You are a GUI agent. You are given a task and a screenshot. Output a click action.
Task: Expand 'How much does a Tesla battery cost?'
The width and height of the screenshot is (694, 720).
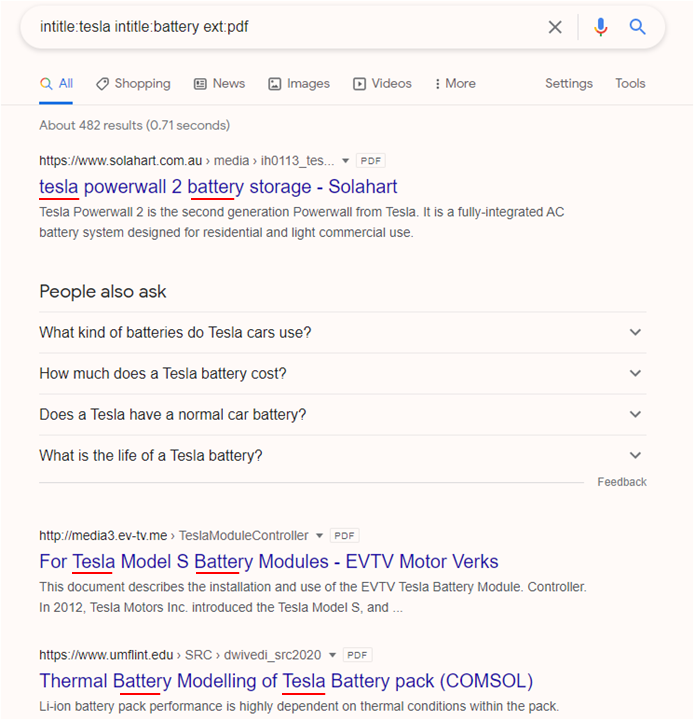pyautogui.click(x=343, y=373)
